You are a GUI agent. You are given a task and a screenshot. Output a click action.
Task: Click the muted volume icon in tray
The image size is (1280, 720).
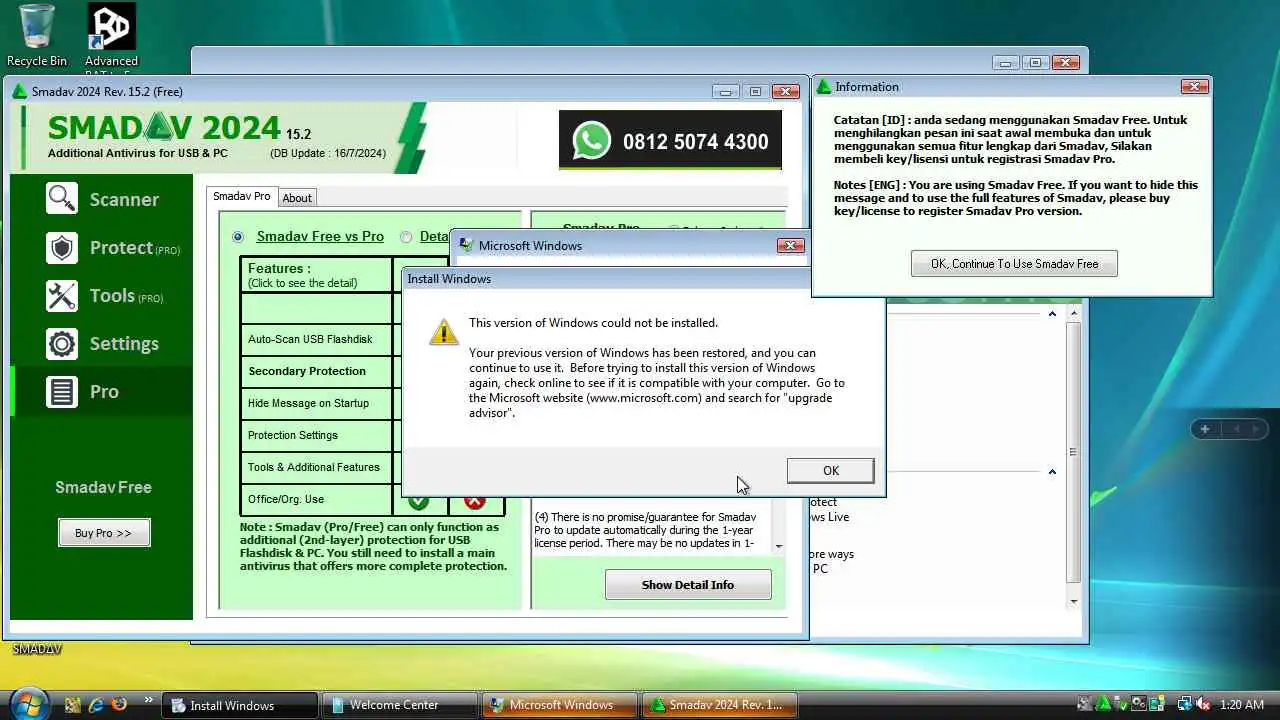pyautogui.click(x=1204, y=705)
